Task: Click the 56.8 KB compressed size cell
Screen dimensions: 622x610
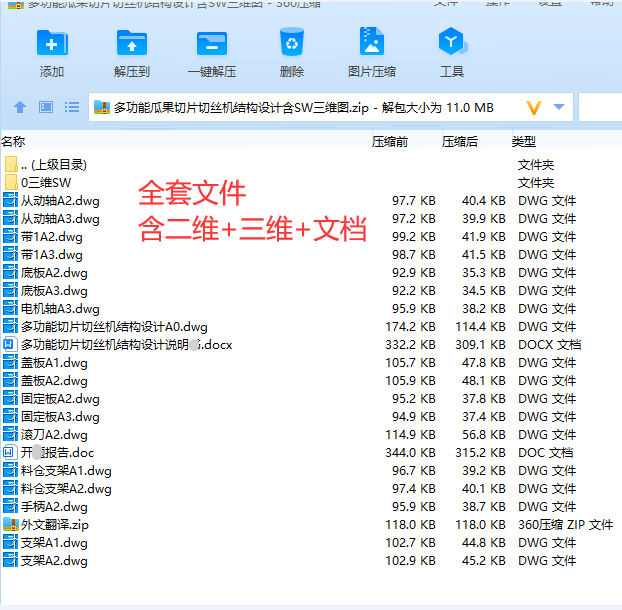Action: pos(484,435)
